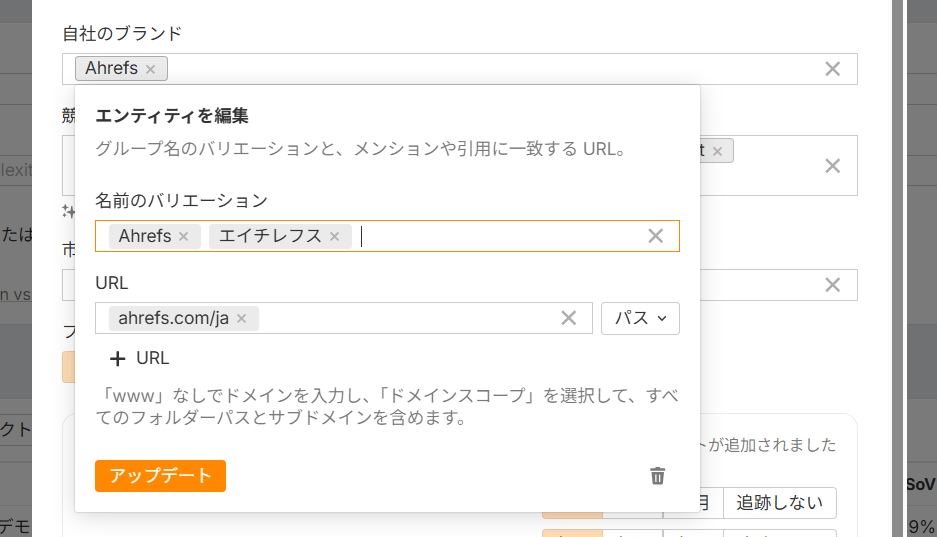Open the パス scope dropdown
Viewport: 937px width, 537px height.
640,318
